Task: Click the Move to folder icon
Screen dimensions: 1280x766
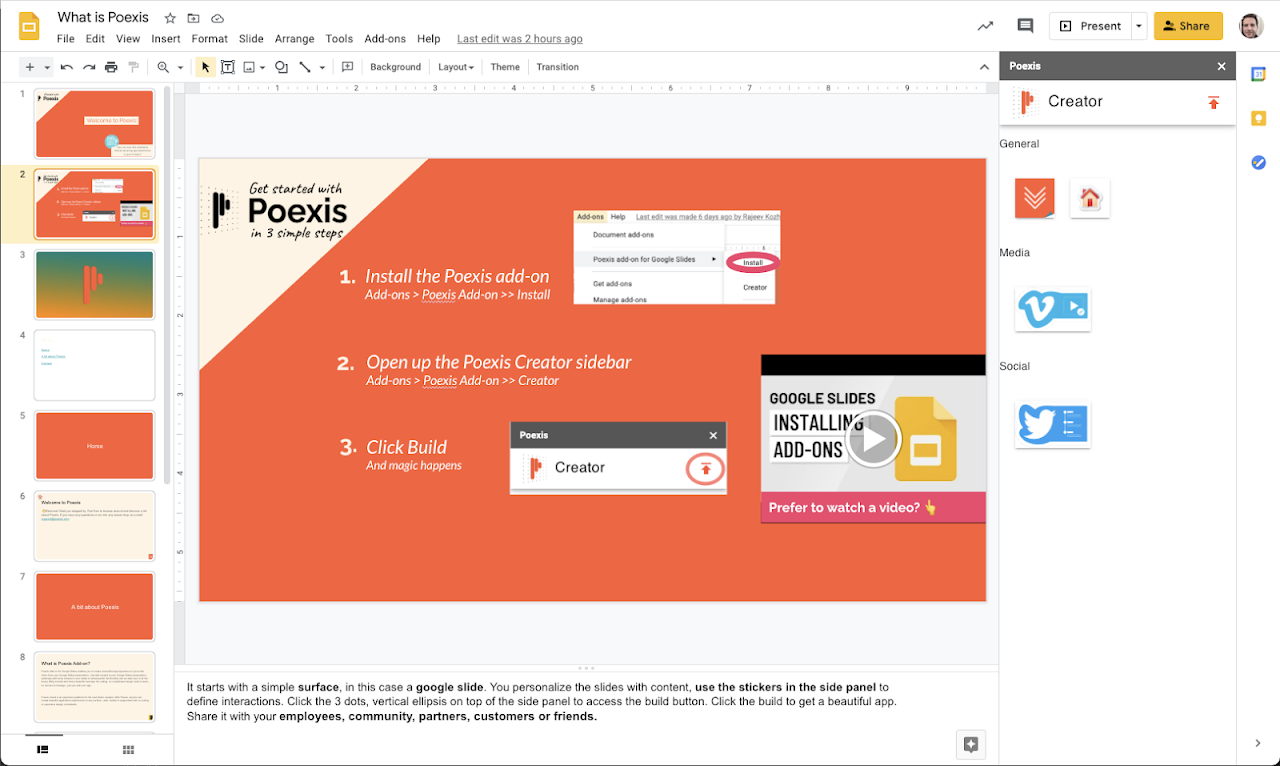Action: pyautogui.click(x=194, y=18)
